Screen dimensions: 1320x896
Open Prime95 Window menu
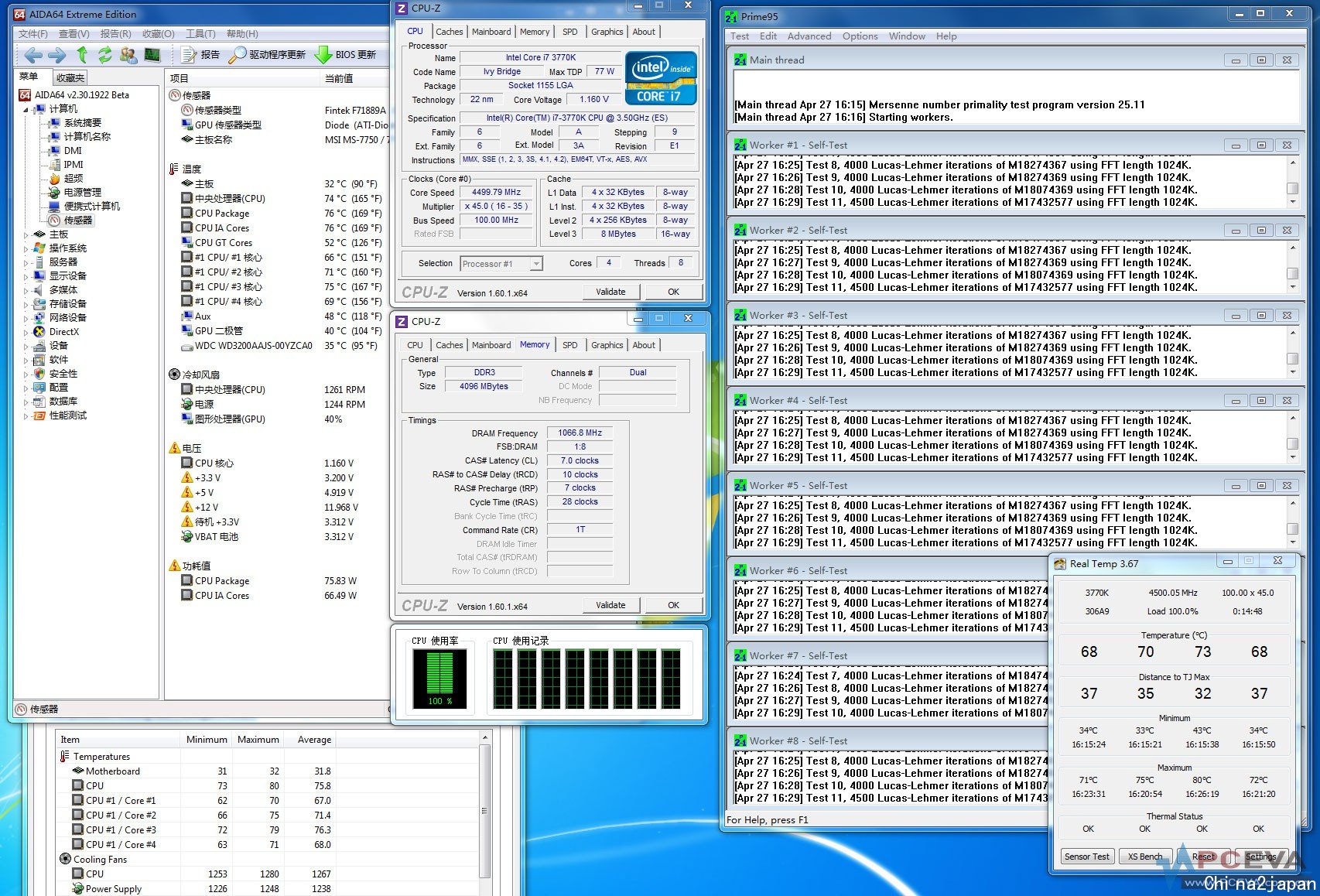pos(907,36)
